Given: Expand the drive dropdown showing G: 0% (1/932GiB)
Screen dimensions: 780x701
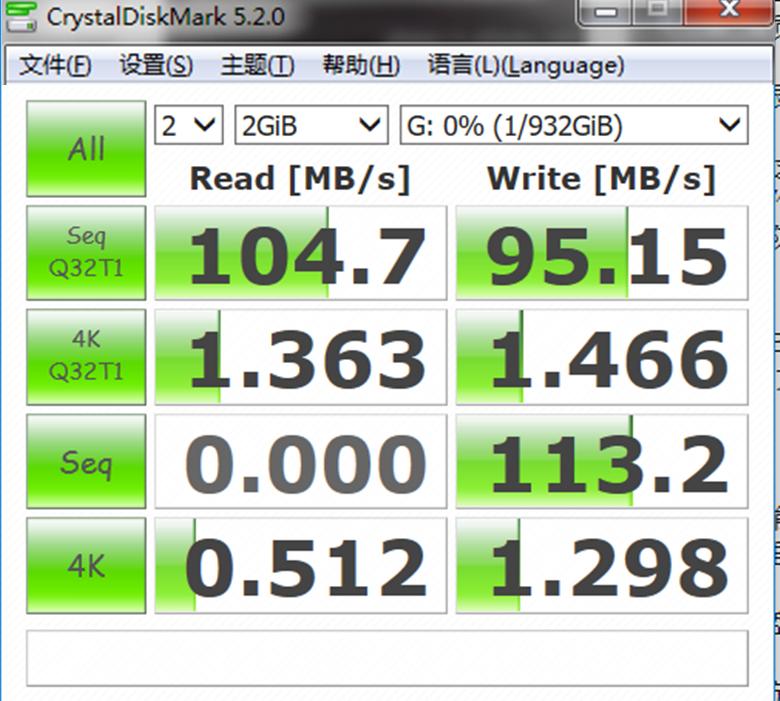Looking at the screenshot, I should 574,125.
